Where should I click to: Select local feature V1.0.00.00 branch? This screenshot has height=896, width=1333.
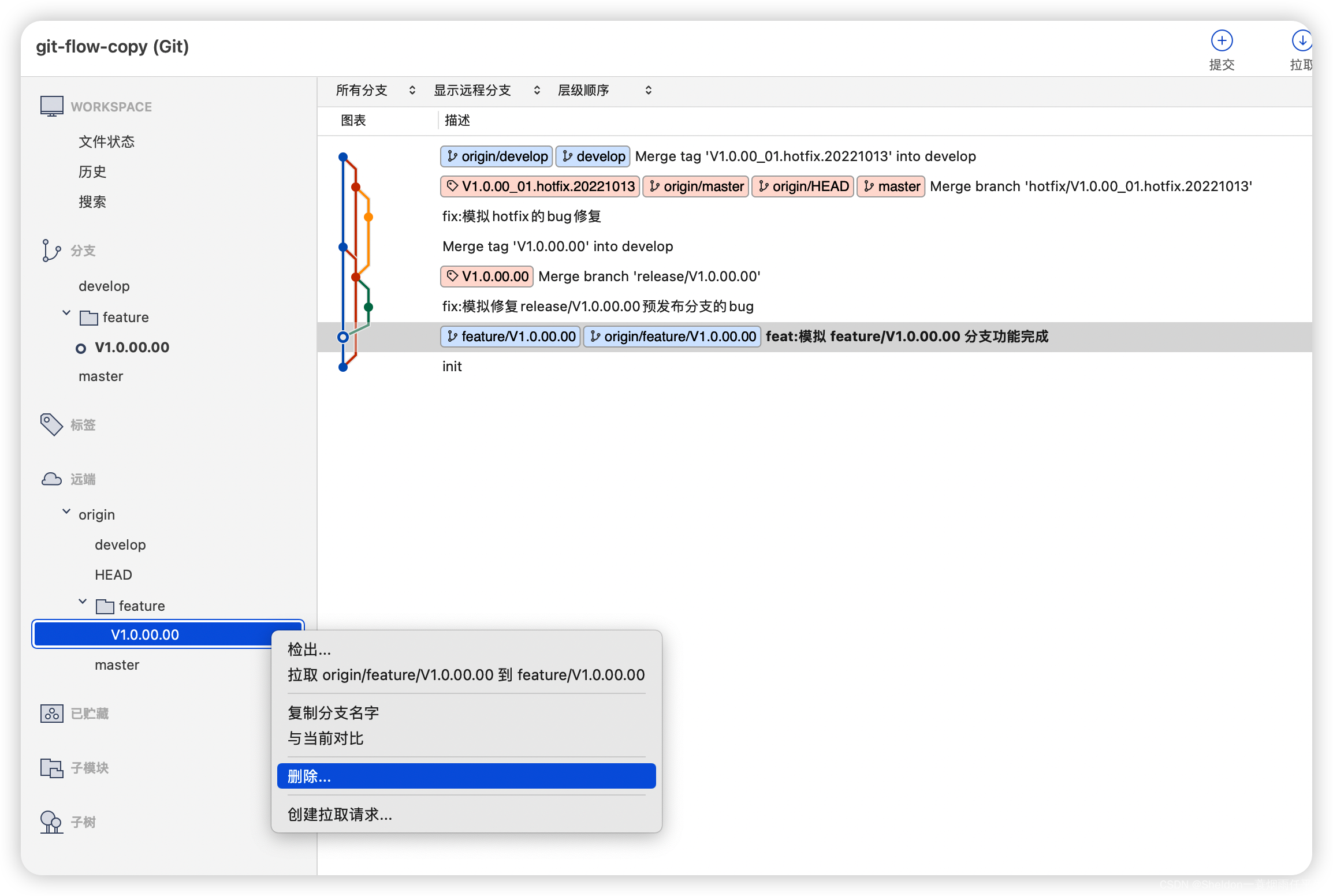(x=132, y=348)
